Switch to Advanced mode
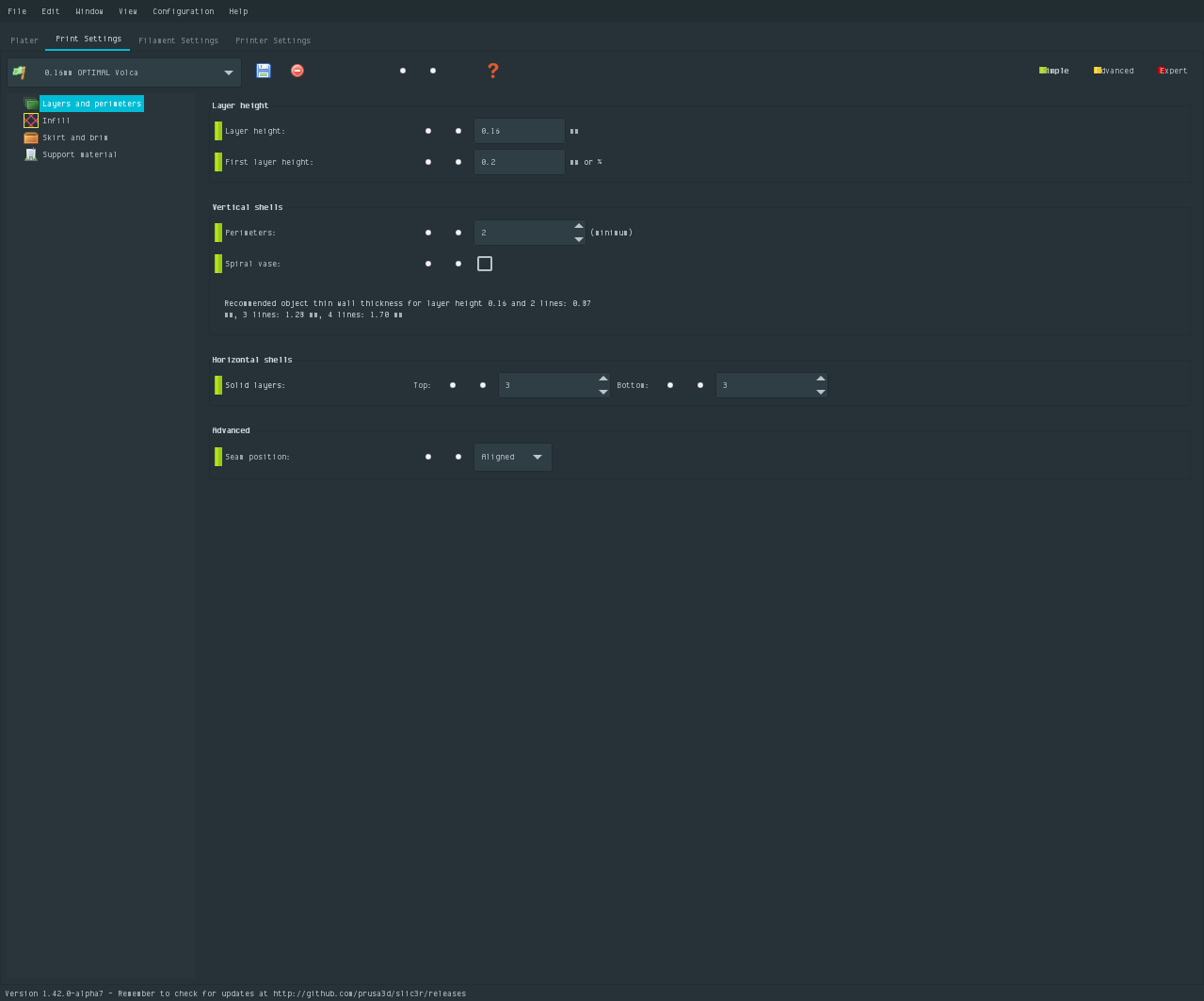Screen dimensions: 1204x1001 coord(1114,71)
